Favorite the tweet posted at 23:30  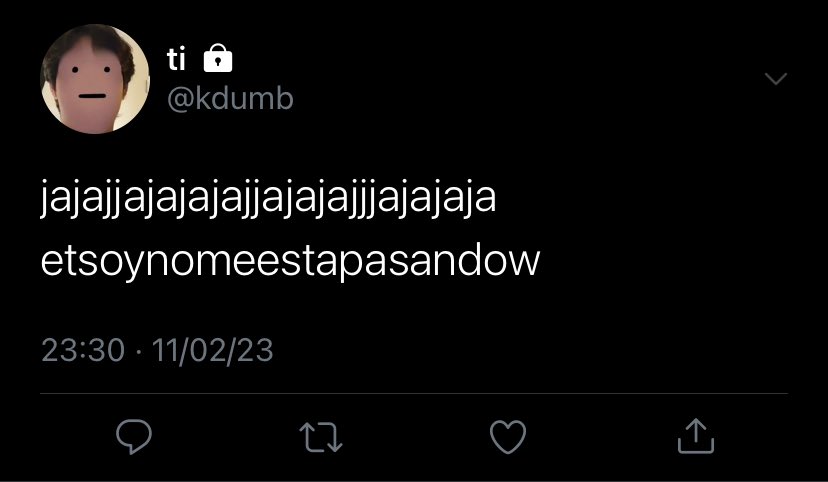pyautogui.click(x=508, y=437)
